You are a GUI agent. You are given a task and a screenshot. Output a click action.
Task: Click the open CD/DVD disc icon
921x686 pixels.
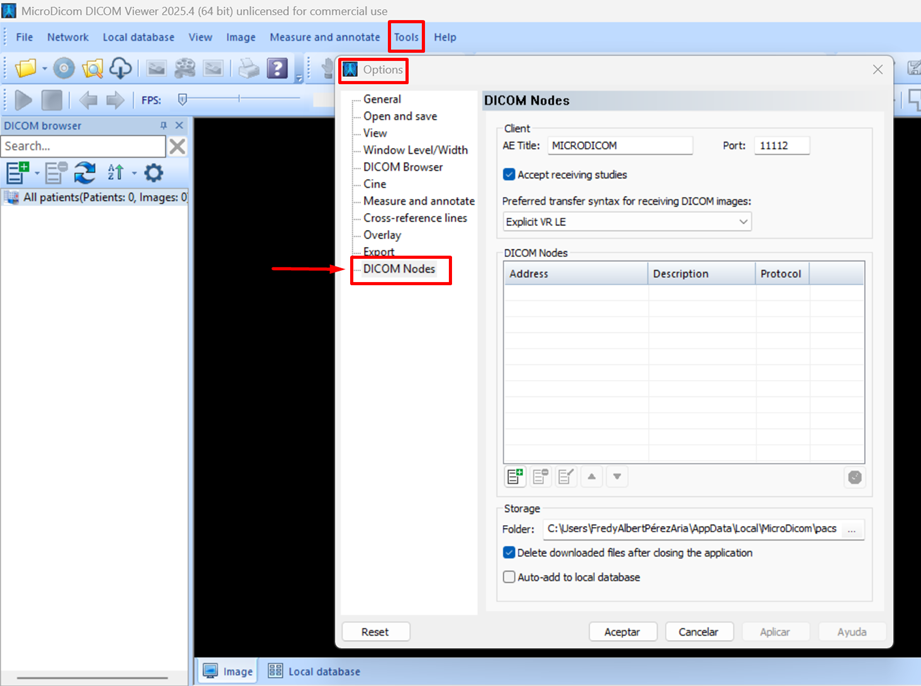point(64,68)
